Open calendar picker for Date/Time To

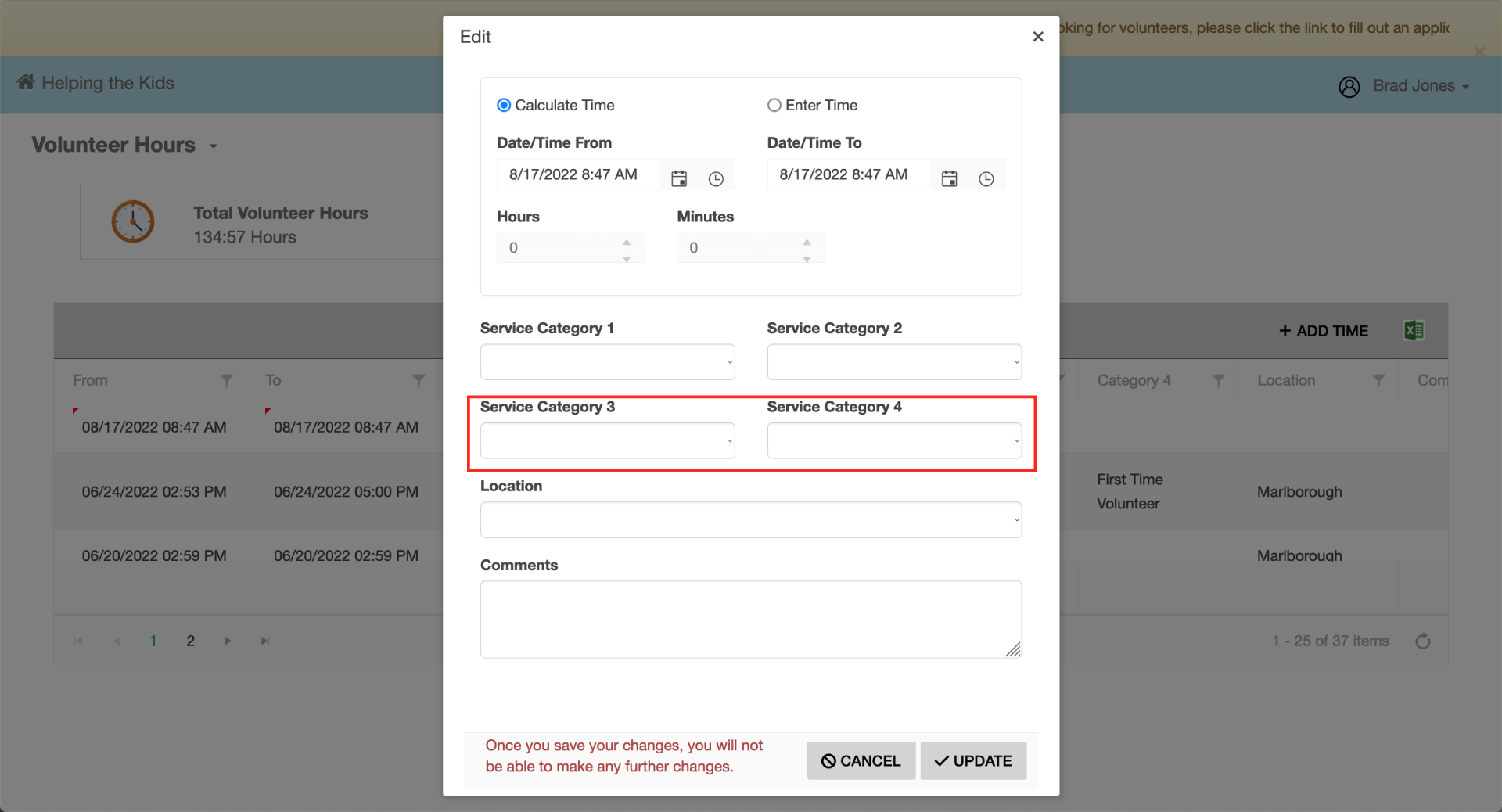949,178
